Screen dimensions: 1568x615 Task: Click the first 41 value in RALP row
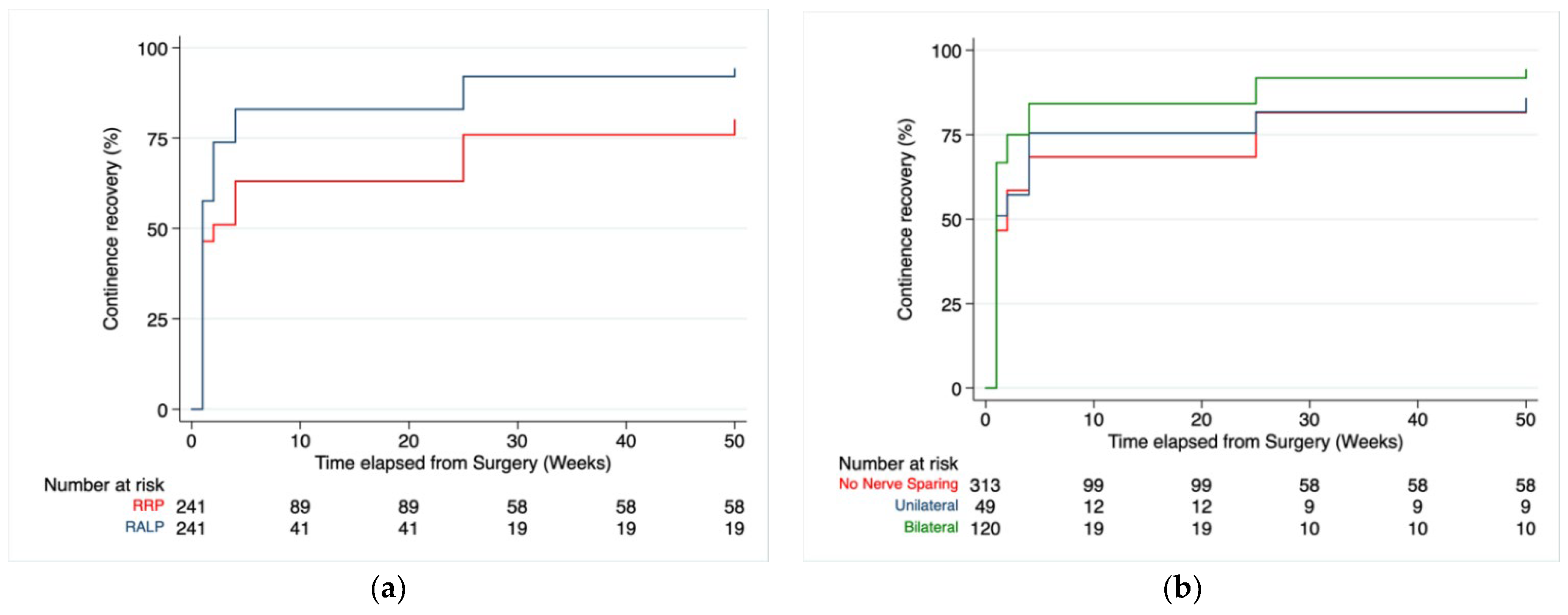point(299,528)
